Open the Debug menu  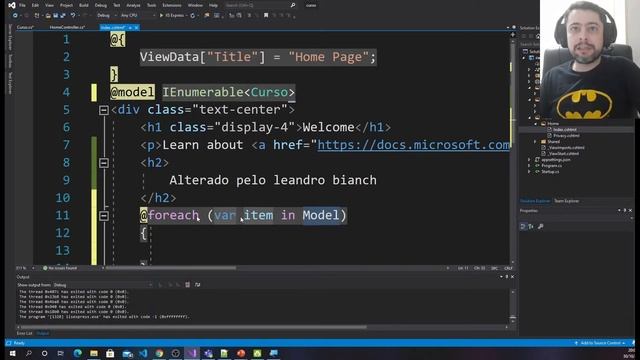(x=100, y=5)
